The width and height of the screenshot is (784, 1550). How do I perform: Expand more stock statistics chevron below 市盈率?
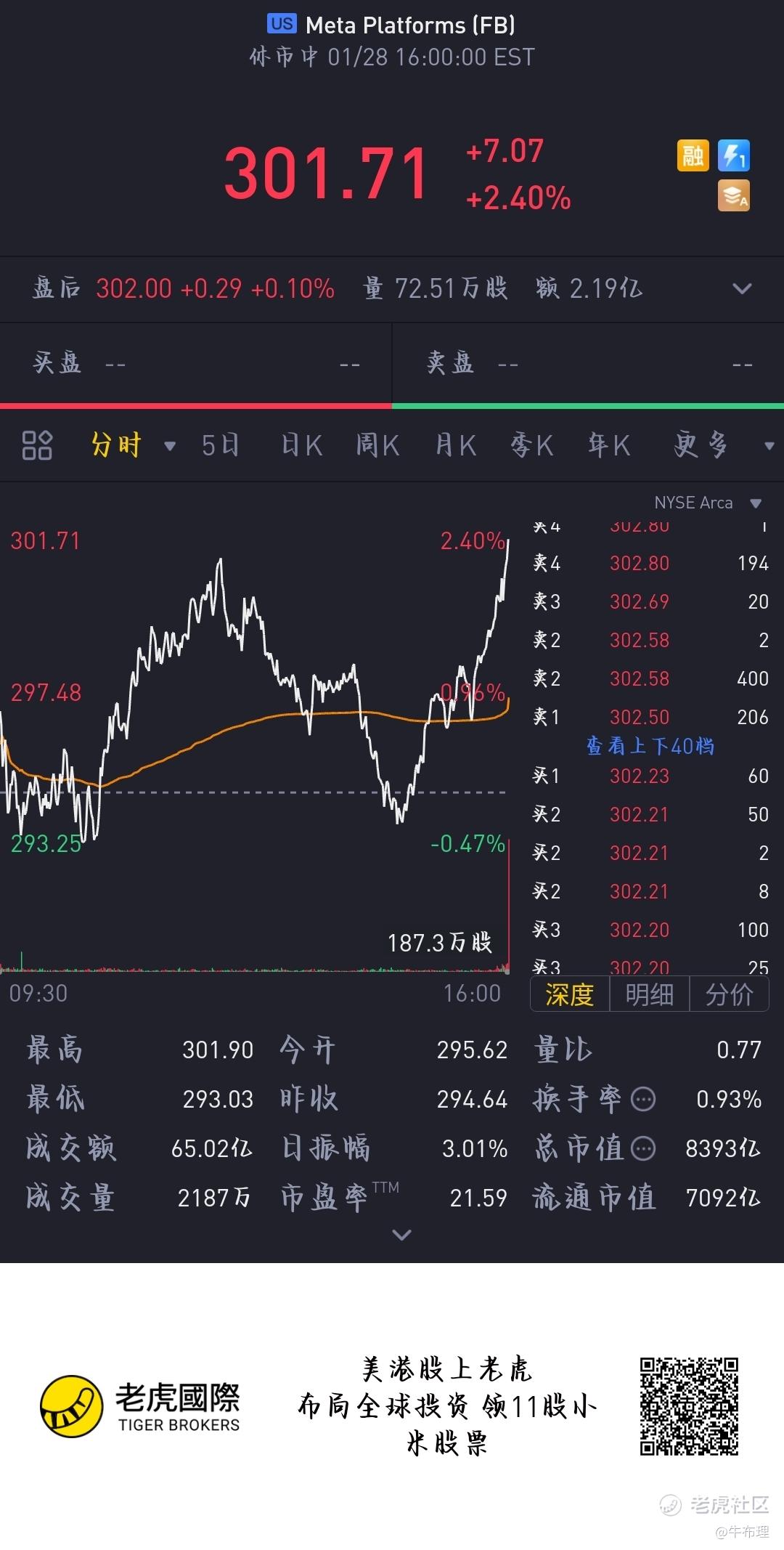pos(401,1234)
